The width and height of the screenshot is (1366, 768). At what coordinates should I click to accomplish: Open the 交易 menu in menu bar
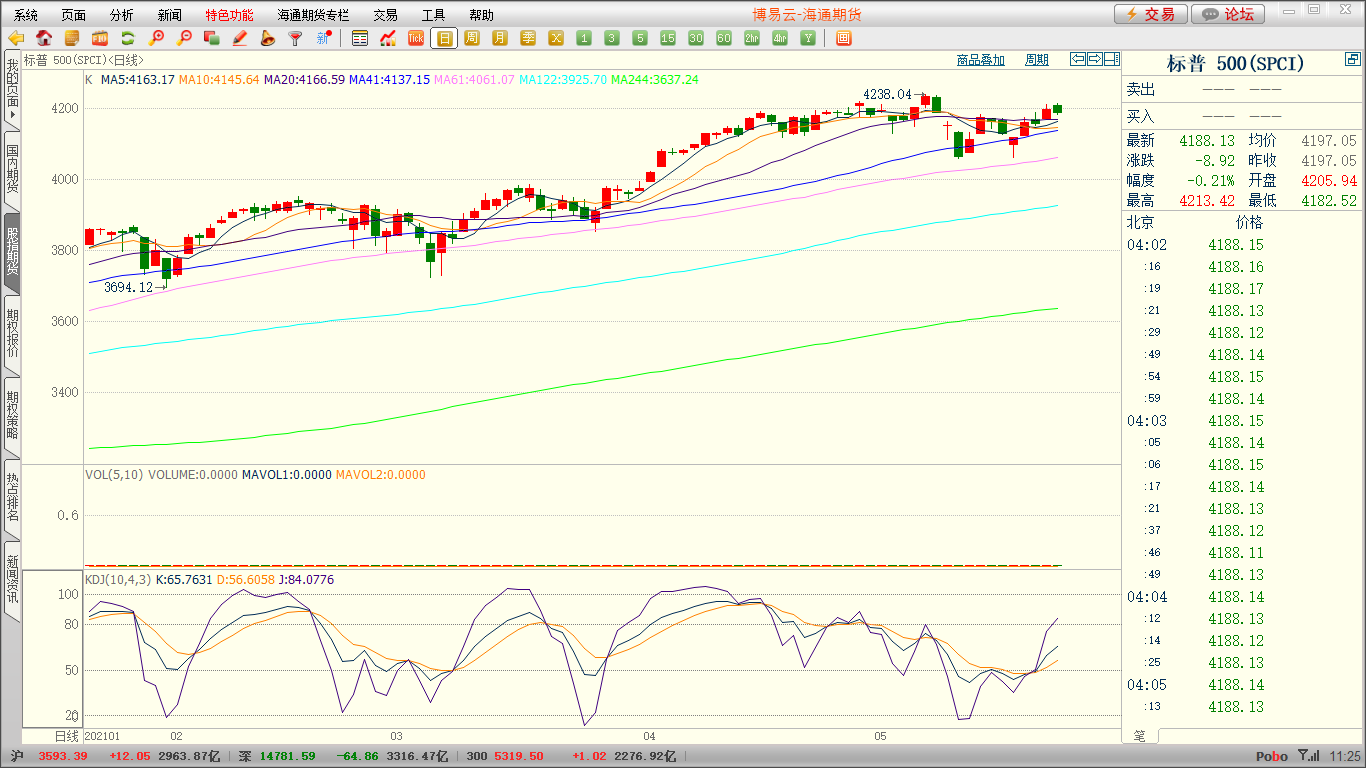click(385, 15)
